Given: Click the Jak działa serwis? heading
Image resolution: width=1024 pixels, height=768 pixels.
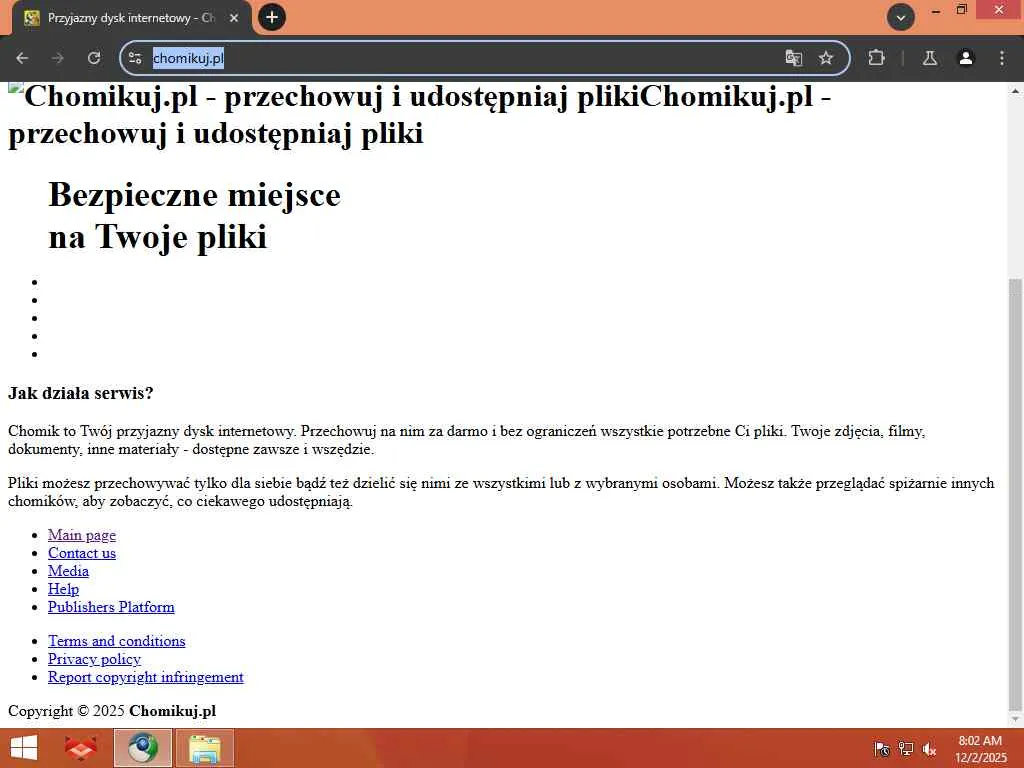Looking at the screenshot, I should click(x=80, y=393).
